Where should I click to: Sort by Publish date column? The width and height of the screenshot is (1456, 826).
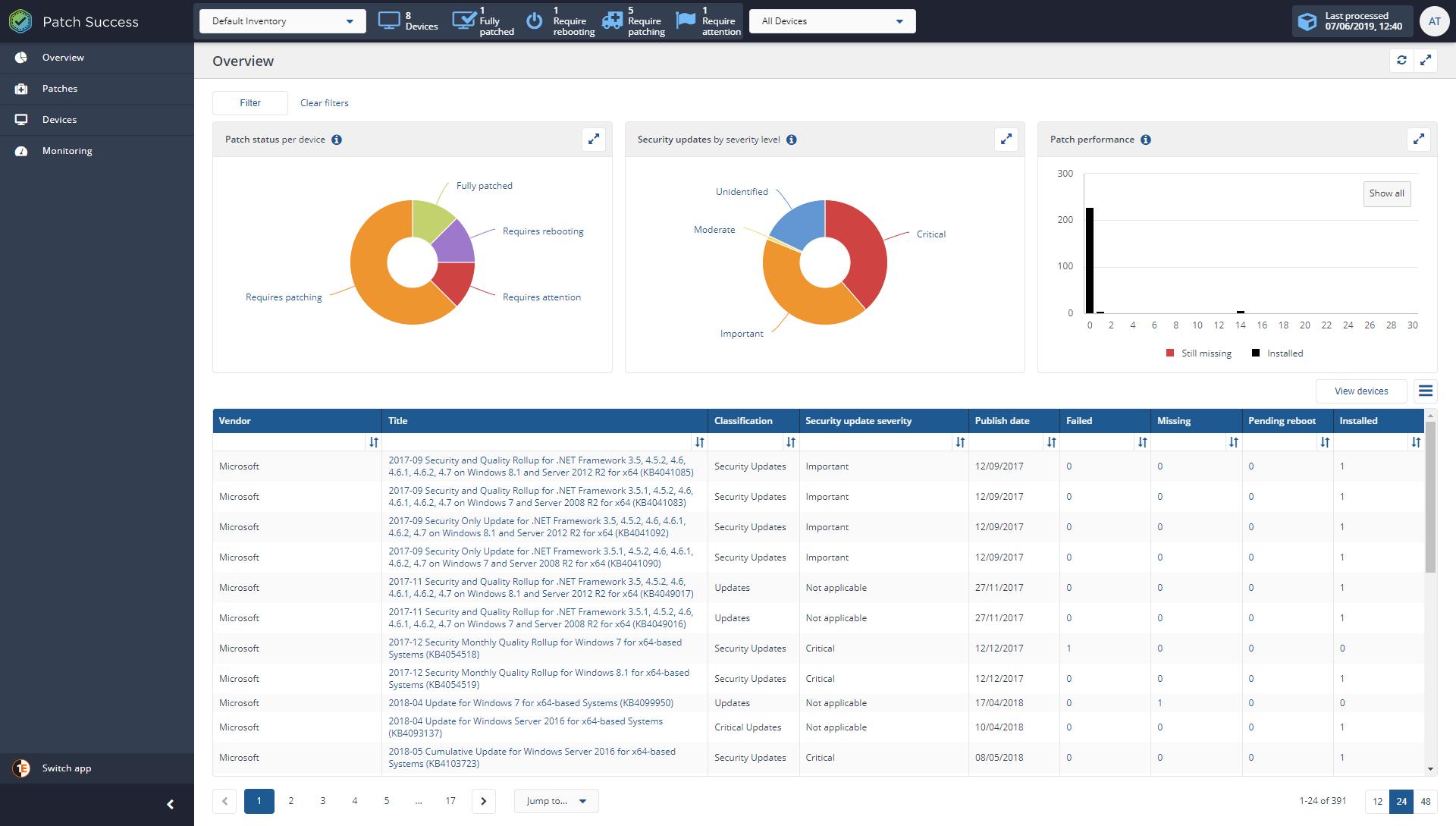coord(1052,442)
